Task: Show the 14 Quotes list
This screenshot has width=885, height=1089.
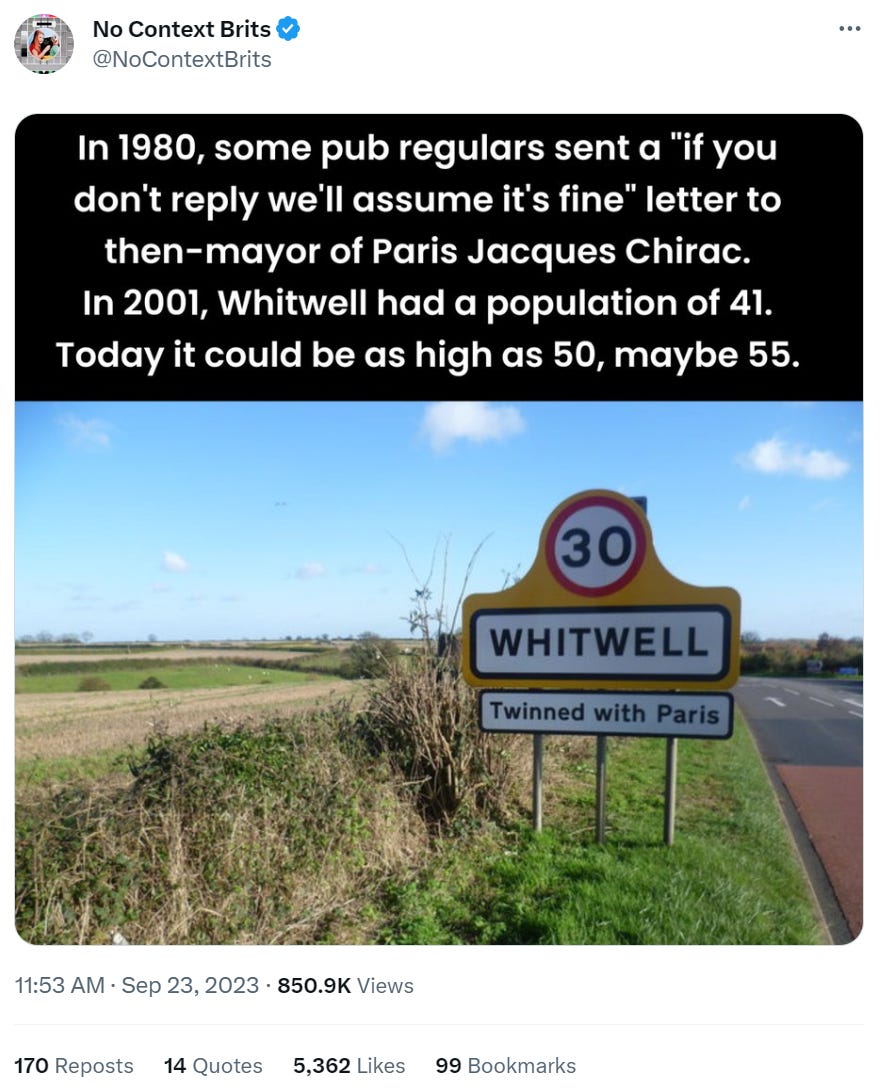Action: pyautogui.click(x=213, y=1065)
